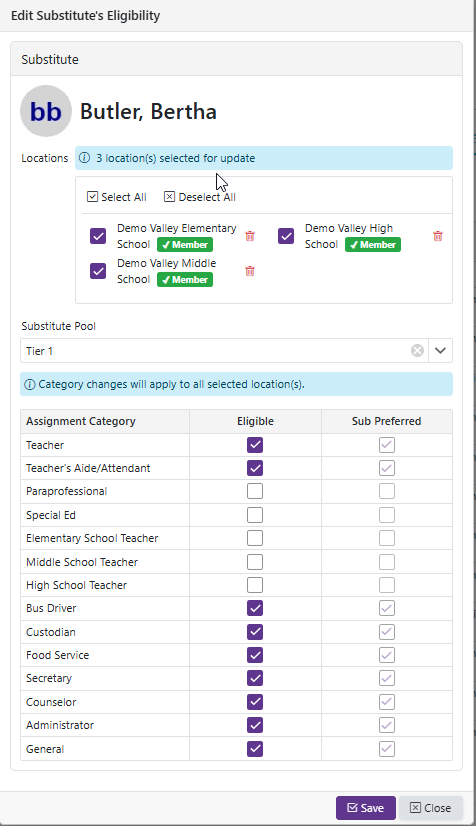This screenshot has width=476, height=826.
Task: Toggle Sub Preferred for Secretary
Action: [386, 678]
